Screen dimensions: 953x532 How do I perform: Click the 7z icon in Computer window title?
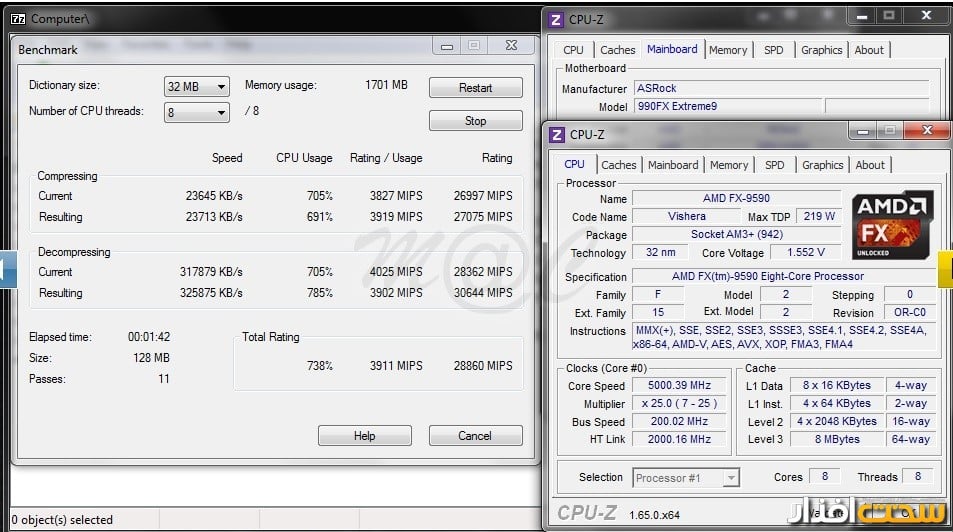[18, 19]
